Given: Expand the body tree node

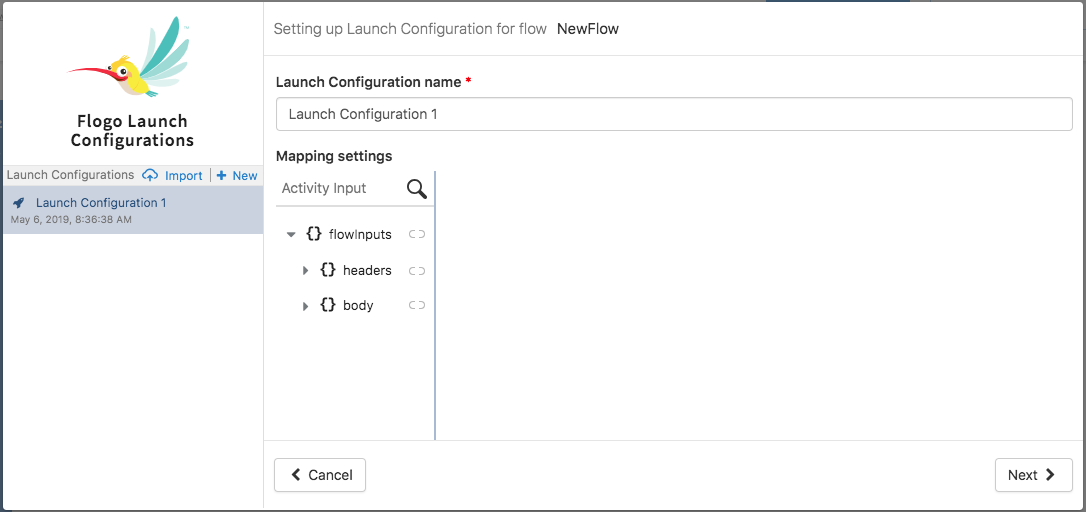Looking at the screenshot, I should click(x=305, y=305).
